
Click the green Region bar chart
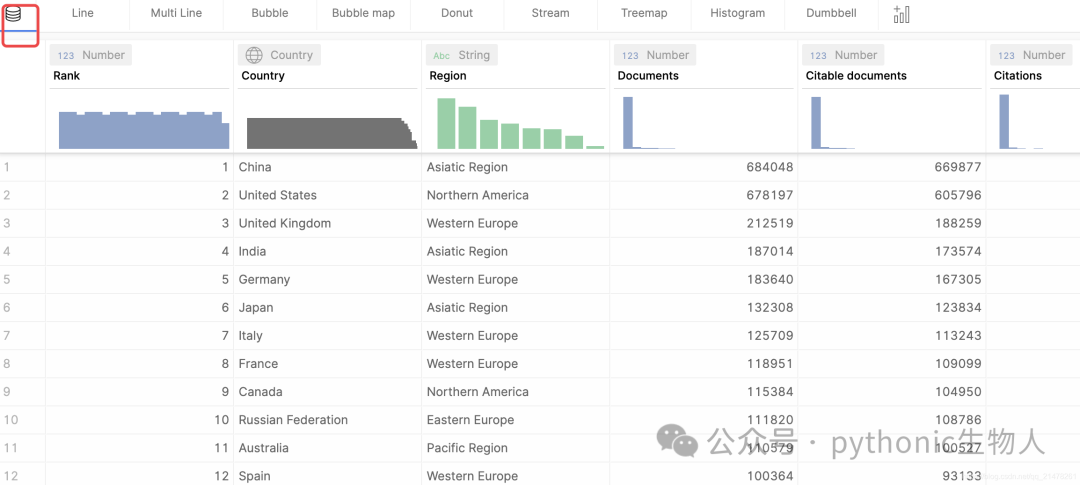click(x=521, y=123)
